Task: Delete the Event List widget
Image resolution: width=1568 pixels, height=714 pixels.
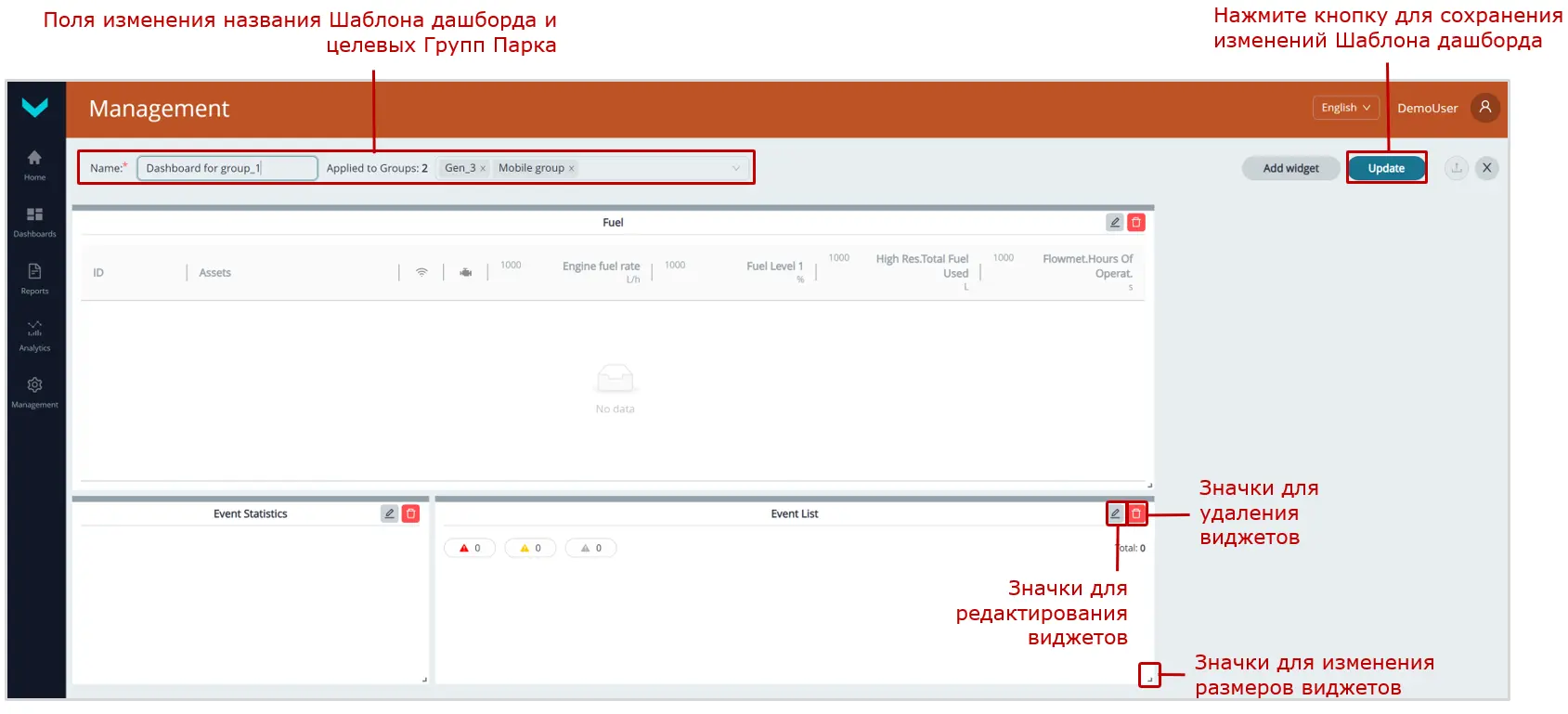Action: pyautogui.click(x=1136, y=513)
